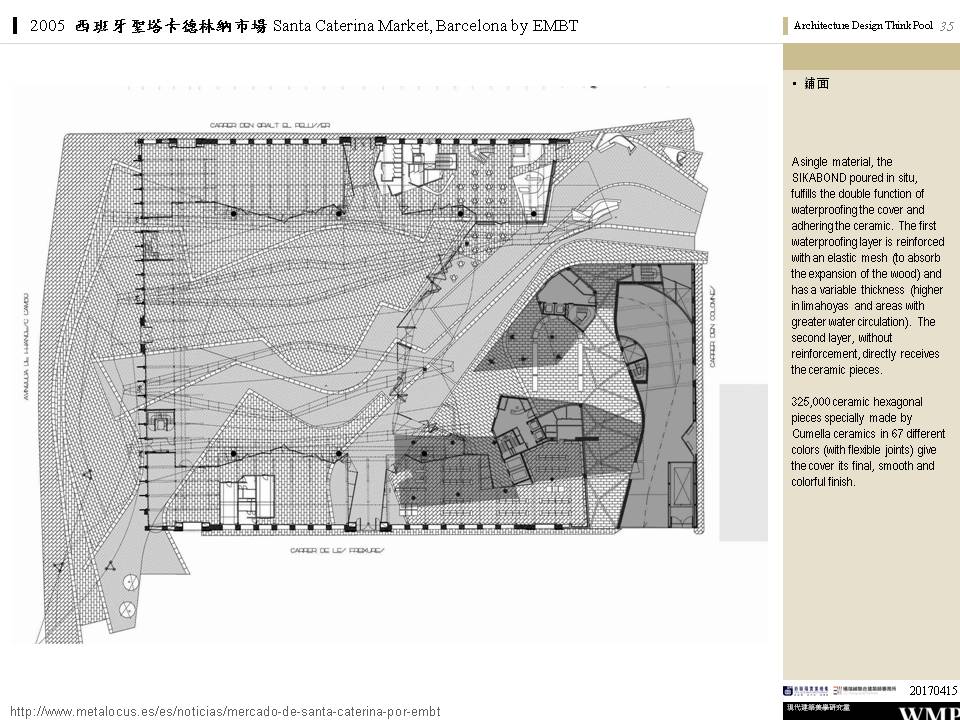Image resolution: width=960 pixels, height=720 pixels.
Task: Click the vertical street label on plan's right edge
Action: point(712,326)
